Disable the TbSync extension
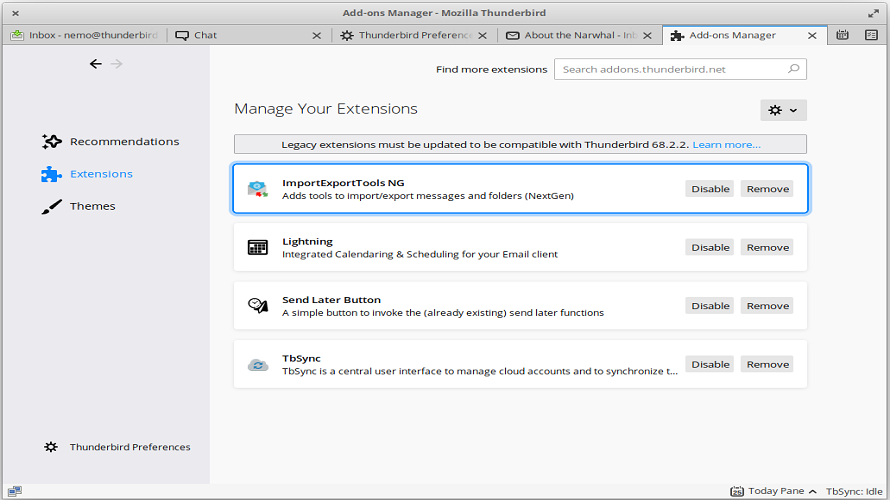This screenshot has width=890, height=500. tap(710, 364)
